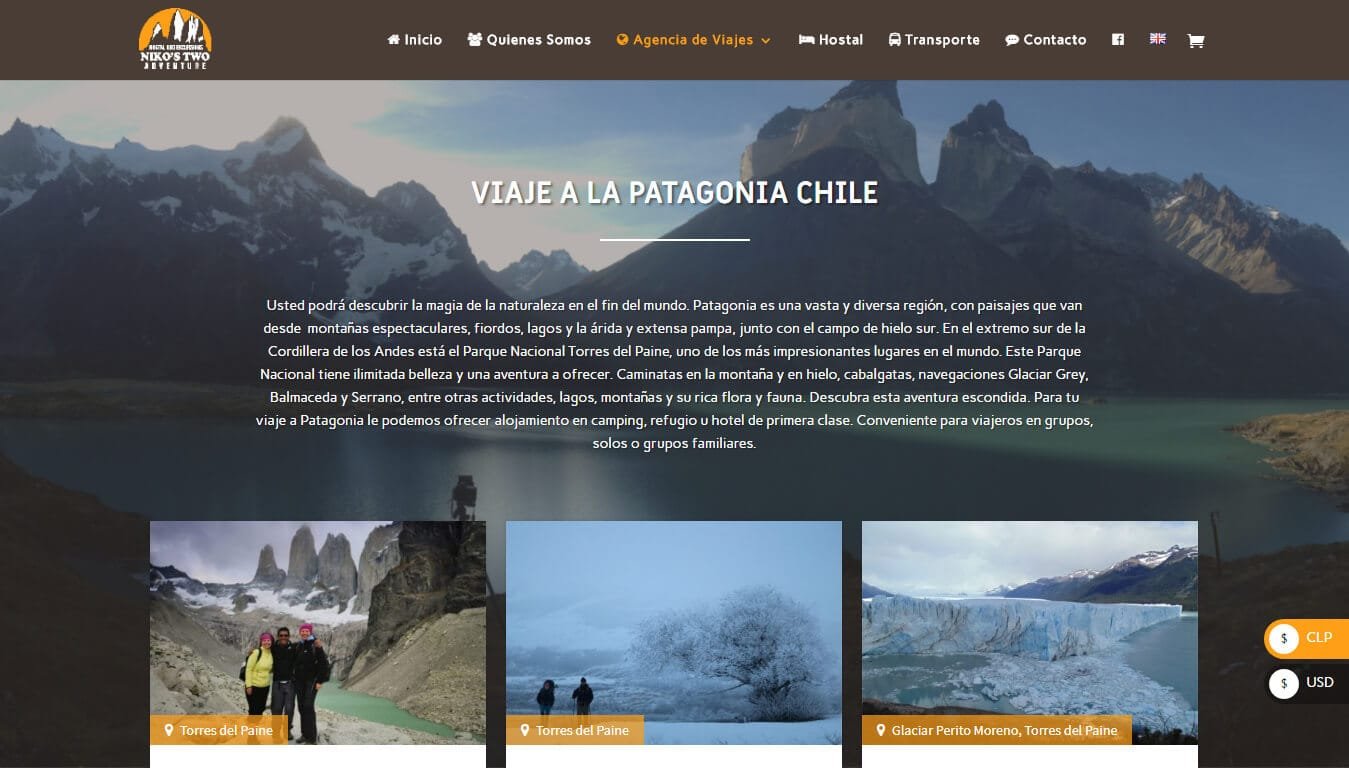The image size is (1349, 768).
Task: Select the CLP currency dollar icon
Action: coord(1284,638)
